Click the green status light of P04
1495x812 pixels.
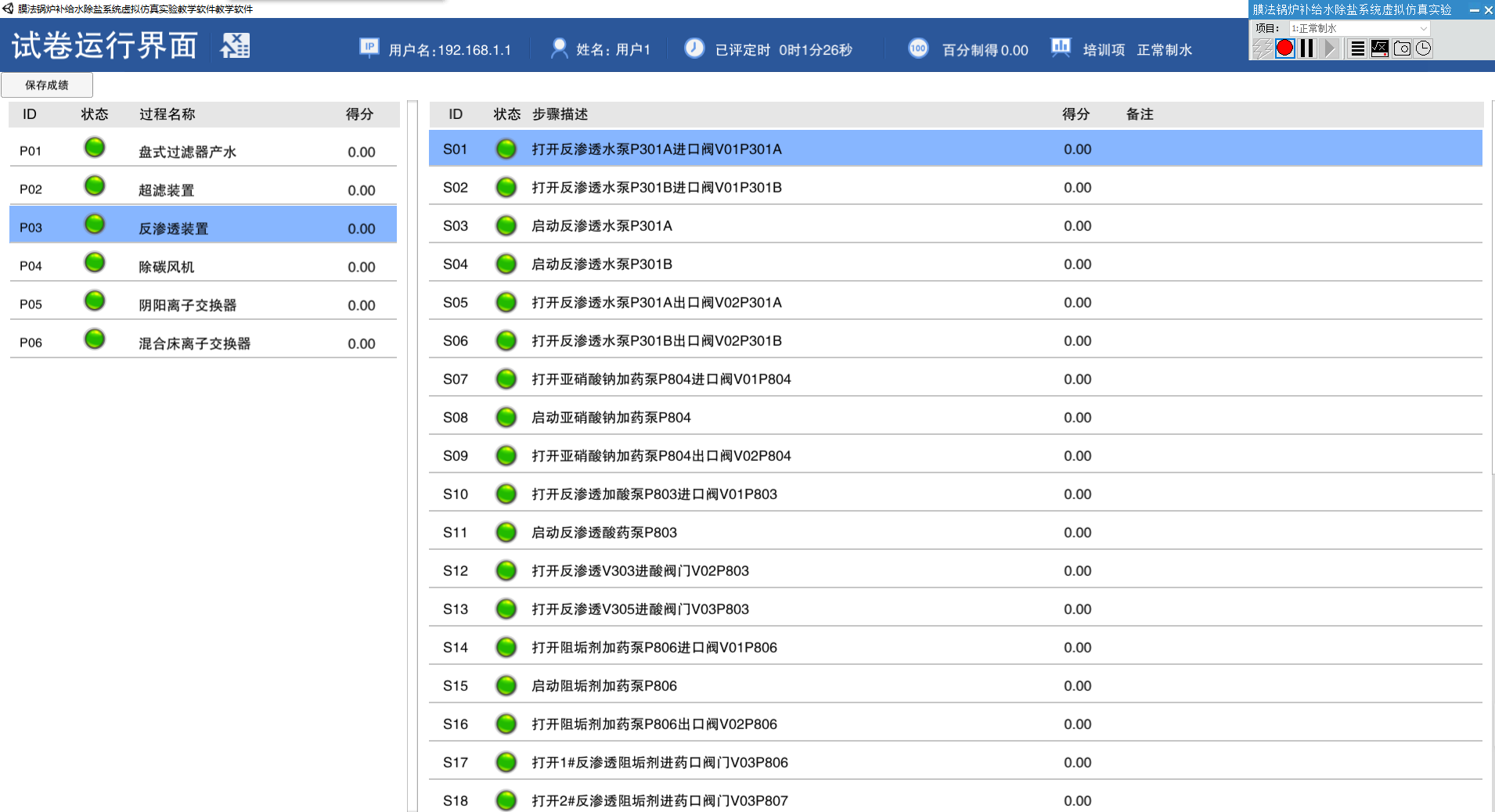(x=95, y=262)
